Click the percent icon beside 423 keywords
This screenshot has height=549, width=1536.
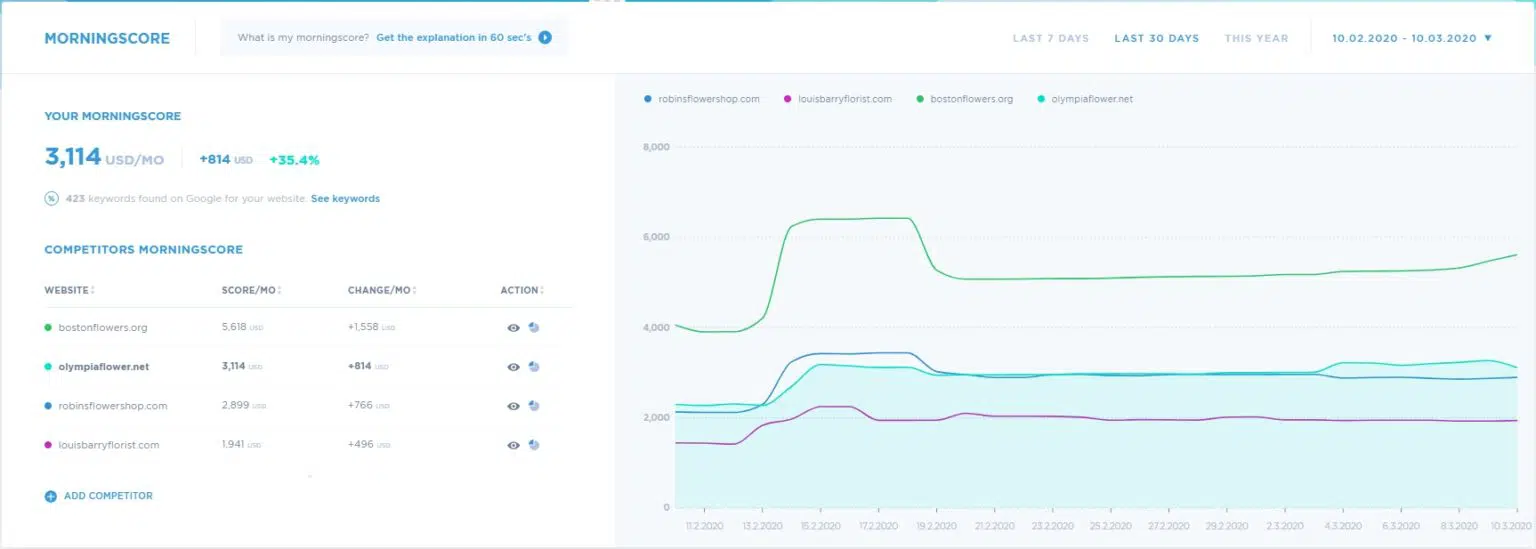coord(51,198)
